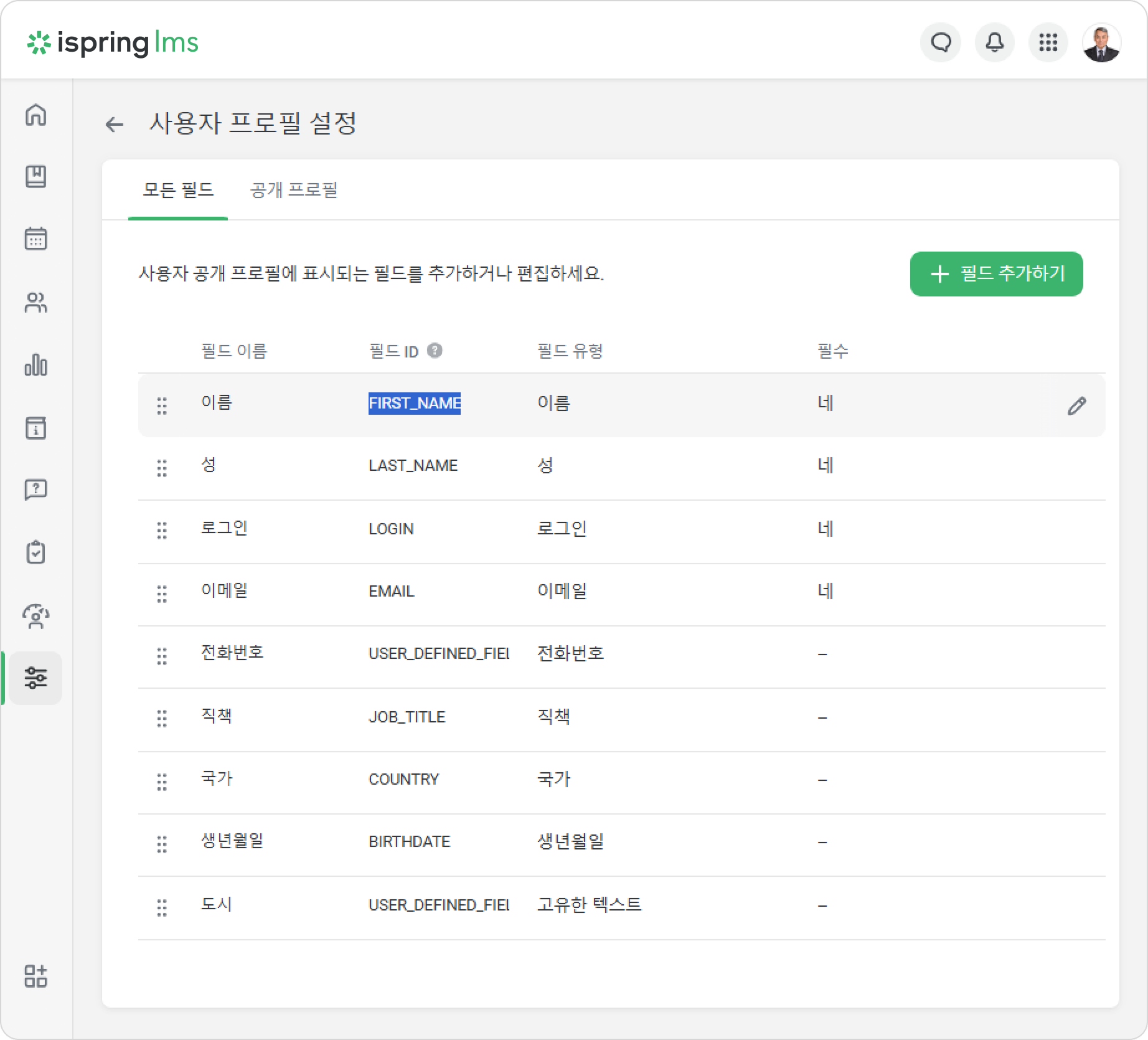Image resolution: width=1148 pixels, height=1040 pixels.
Task: Click the 필드 추가하기 button
Action: pos(996,273)
